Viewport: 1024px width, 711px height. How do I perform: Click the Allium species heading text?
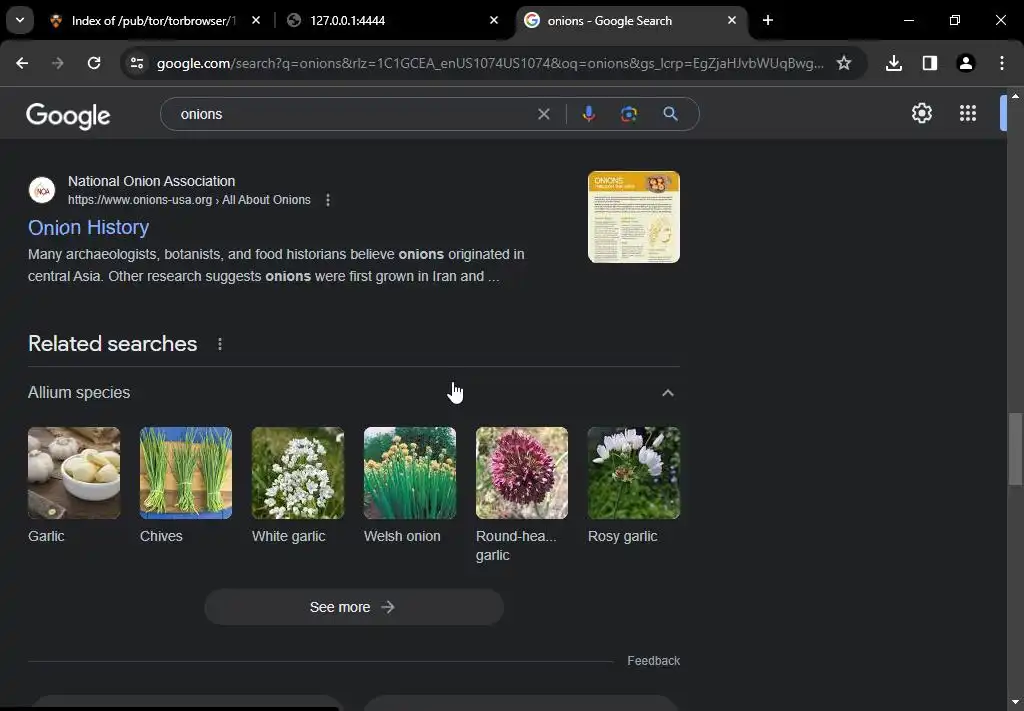[79, 392]
